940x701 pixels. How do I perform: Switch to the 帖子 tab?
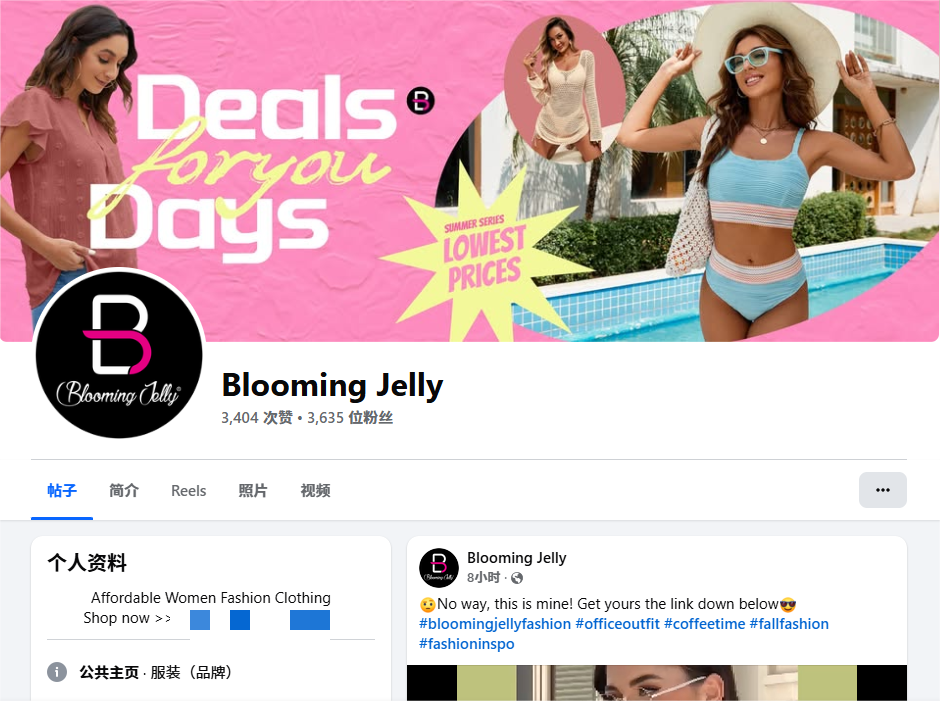[x=62, y=491]
